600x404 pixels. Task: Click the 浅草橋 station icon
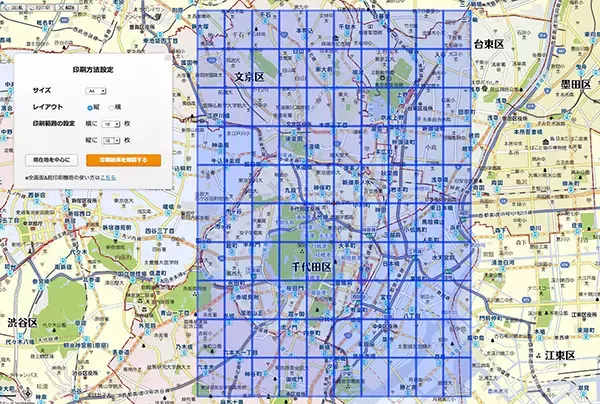coord(440,185)
